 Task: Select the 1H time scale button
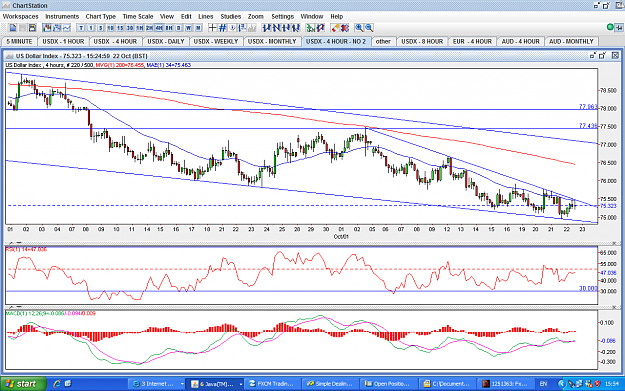140,28
